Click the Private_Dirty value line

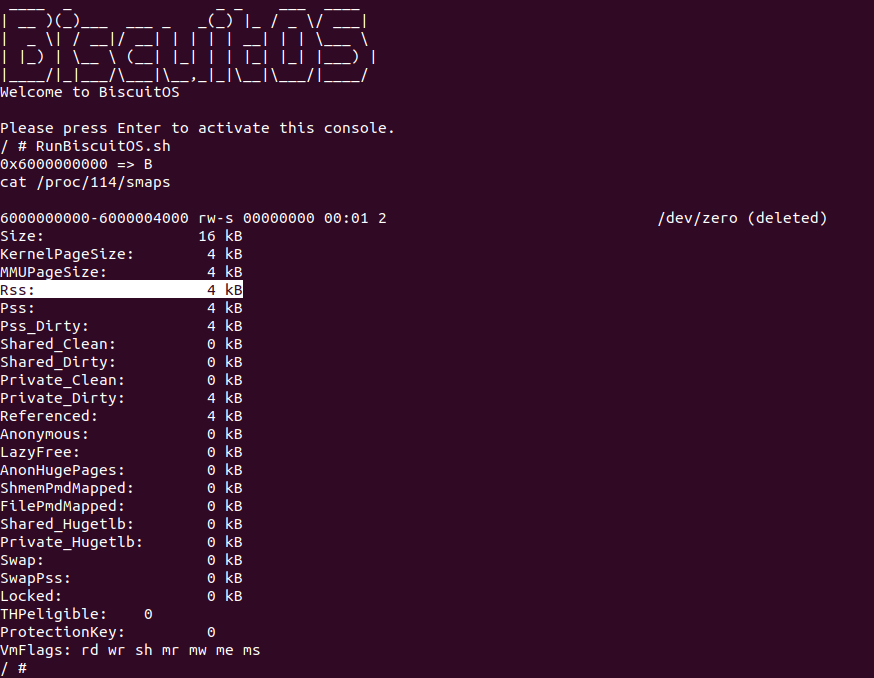coord(121,398)
